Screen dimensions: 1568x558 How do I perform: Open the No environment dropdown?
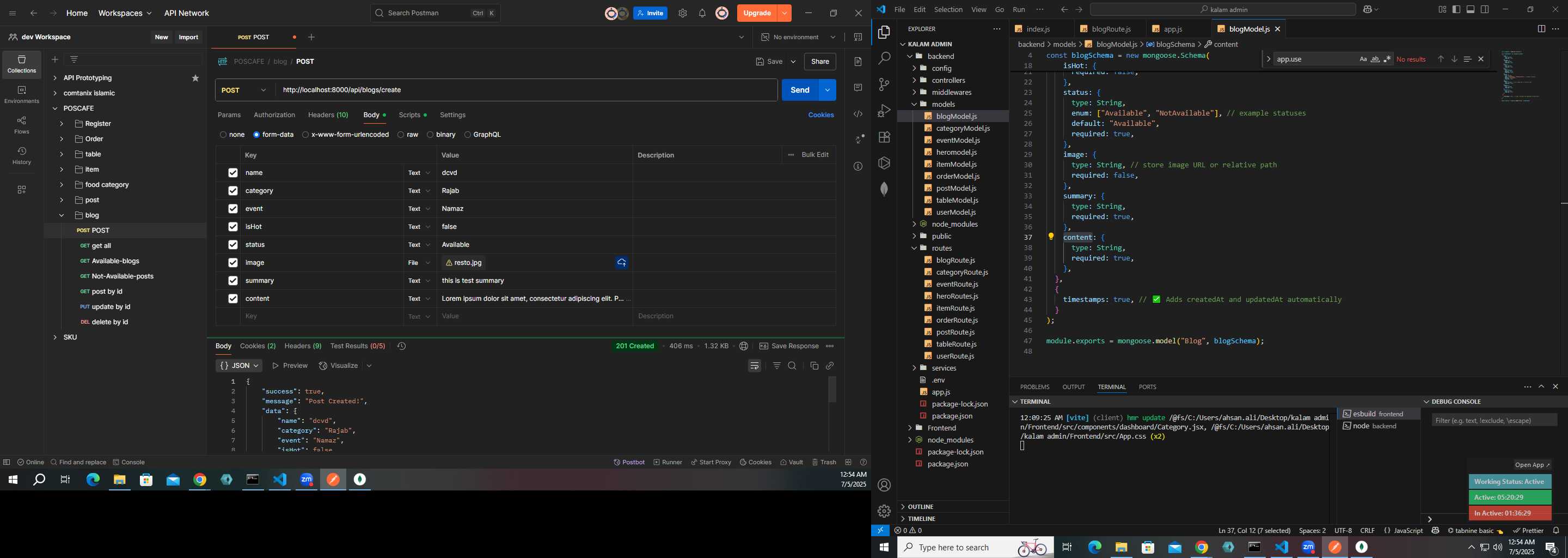pyautogui.click(x=798, y=37)
